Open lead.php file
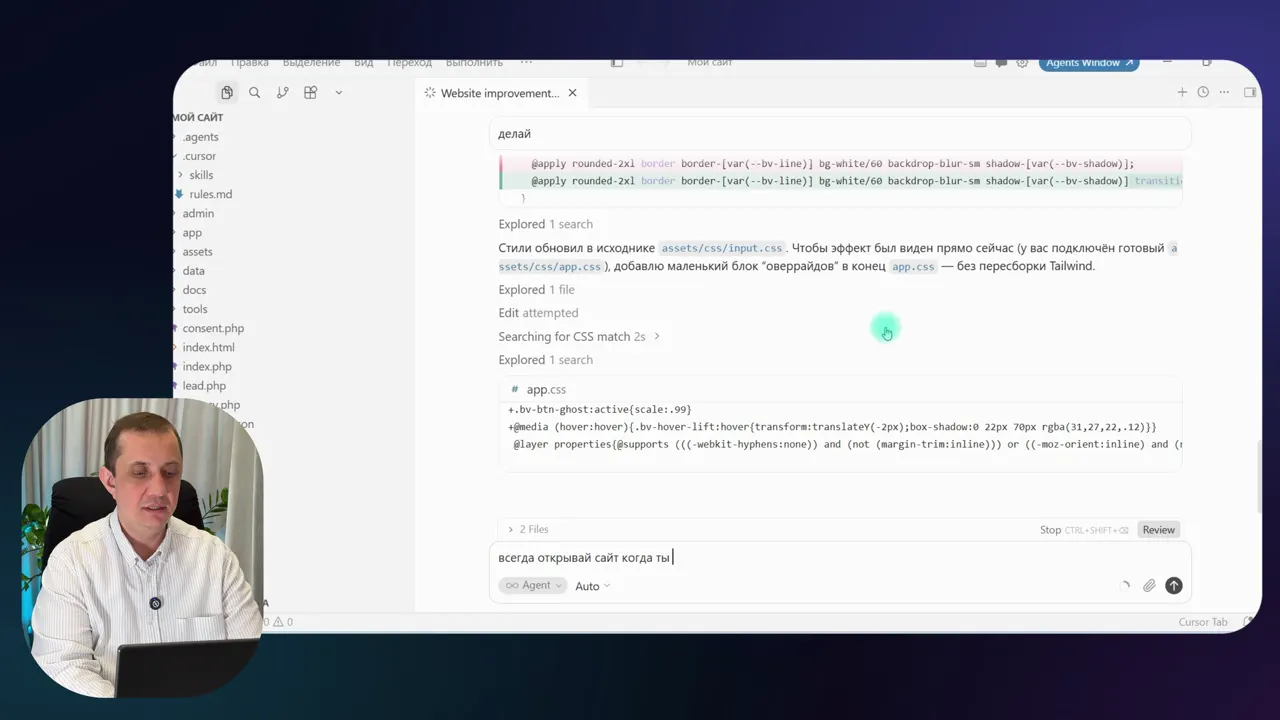1280x720 pixels. click(204, 386)
